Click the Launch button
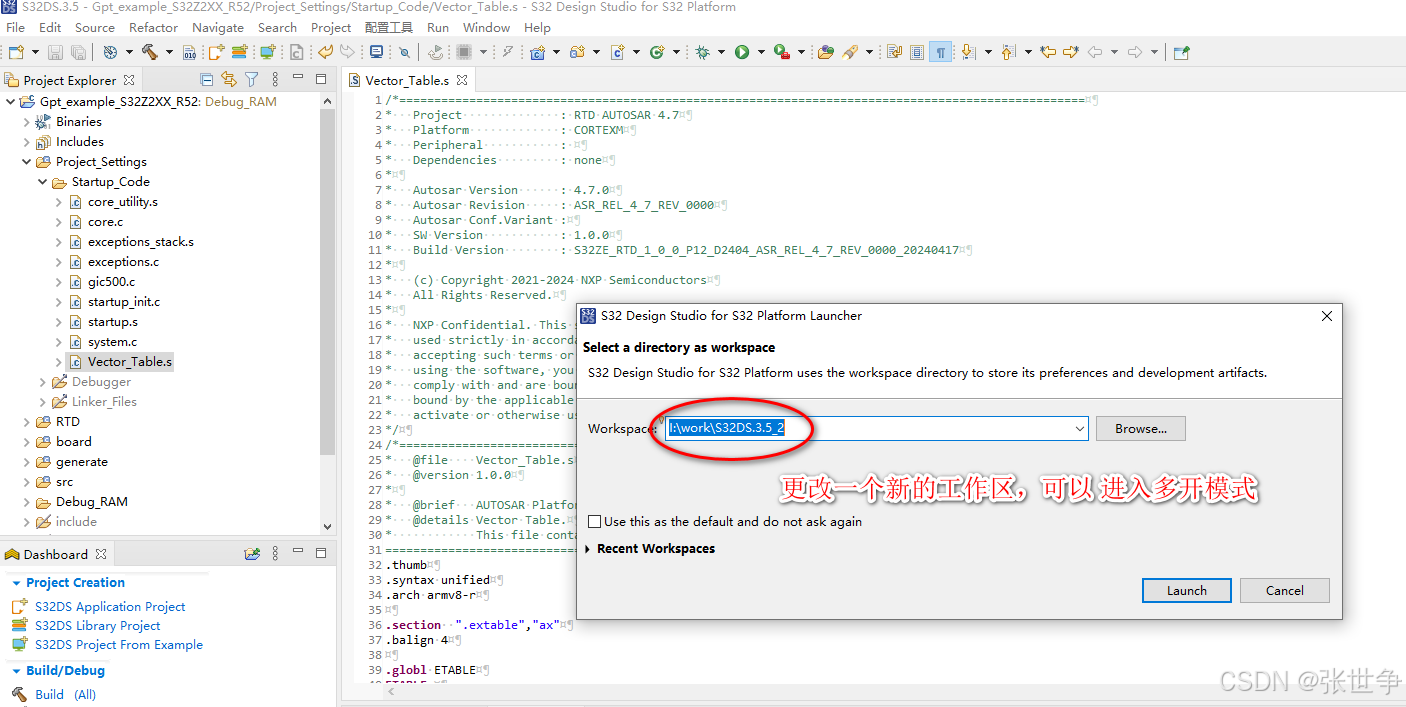 pyautogui.click(x=1186, y=590)
